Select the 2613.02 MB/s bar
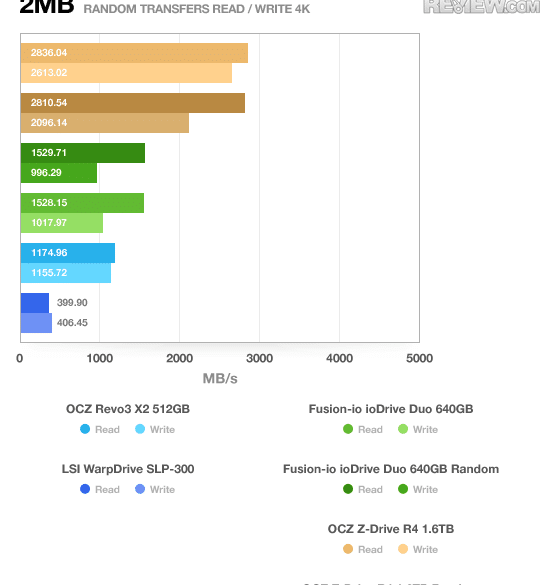 (x=126, y=73)
